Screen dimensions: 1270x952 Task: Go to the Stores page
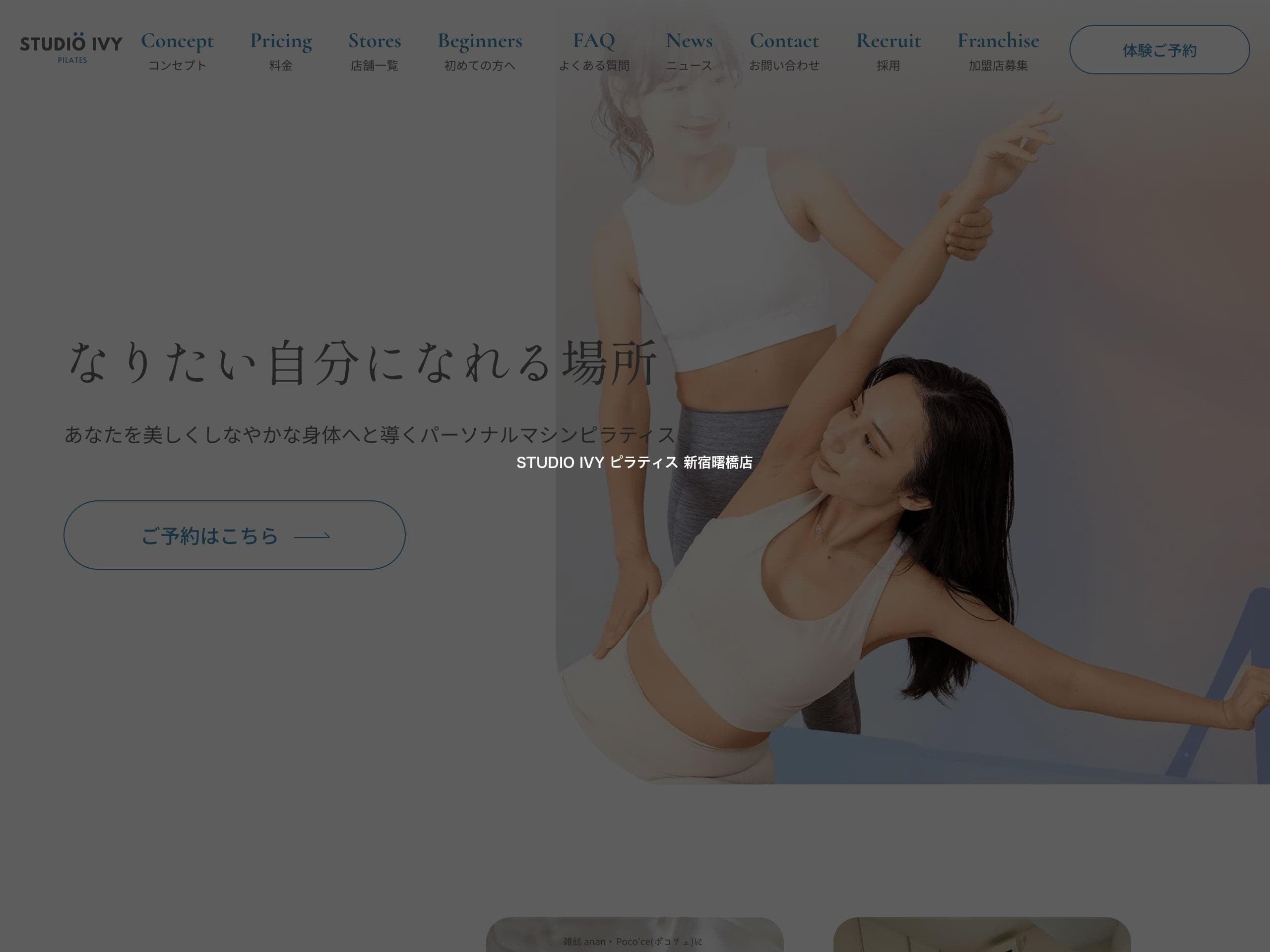click(375, 51)
